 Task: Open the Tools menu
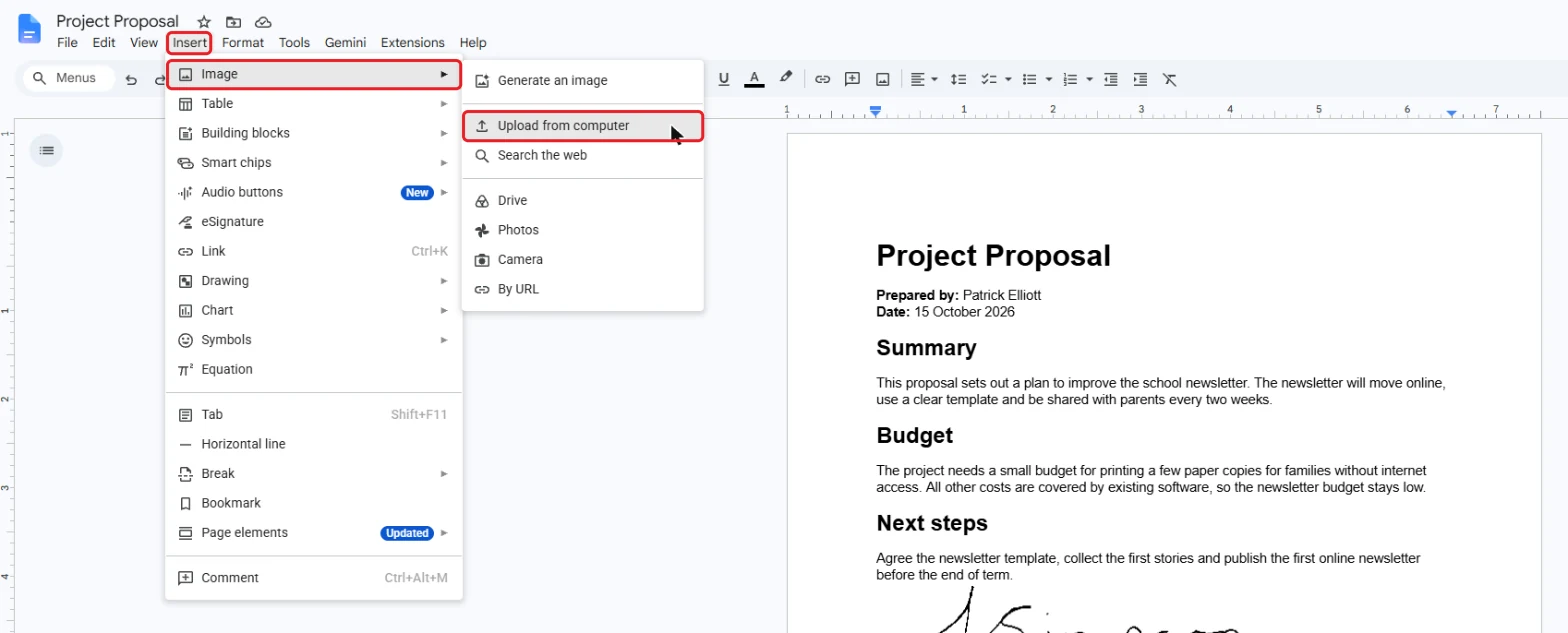(294, 43)
